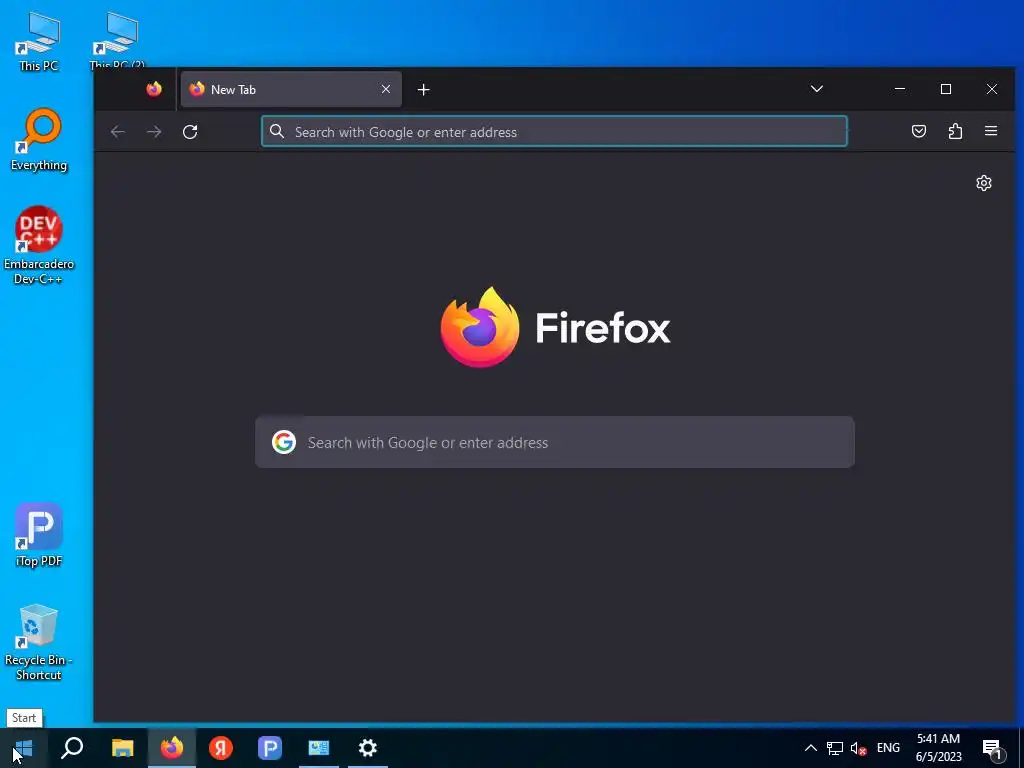Open File Explorer from taskbar
Viewport: 1024px width, 768px height.
click(x=122, y=748)
